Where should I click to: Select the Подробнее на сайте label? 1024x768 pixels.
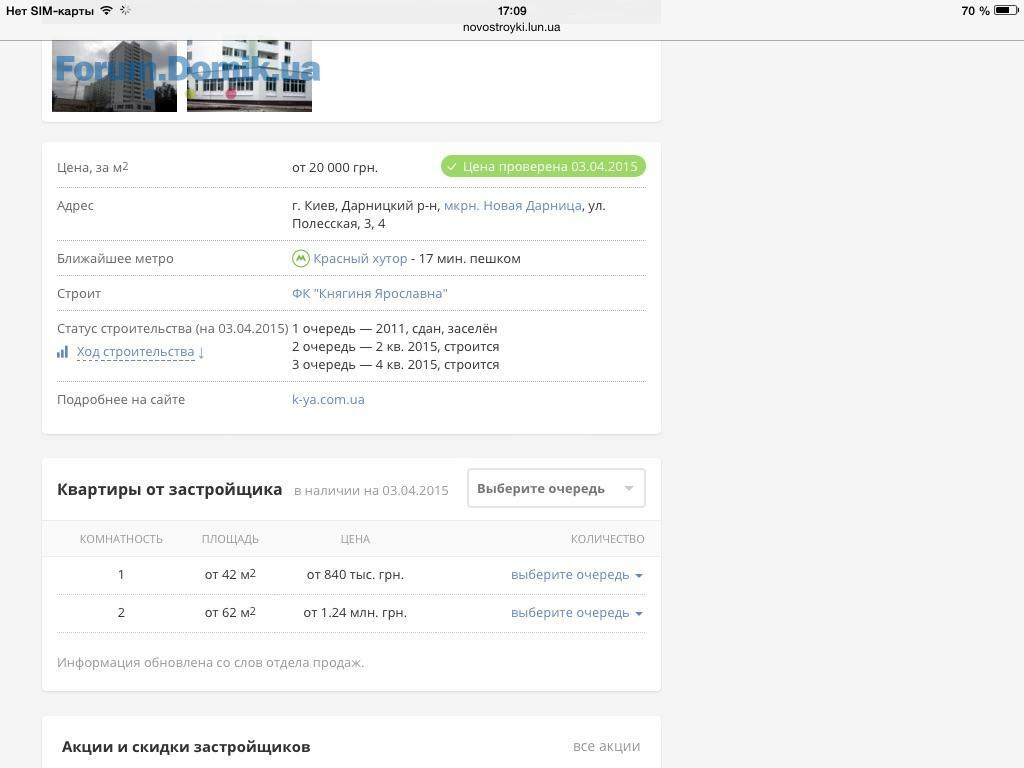click(121, 400)
